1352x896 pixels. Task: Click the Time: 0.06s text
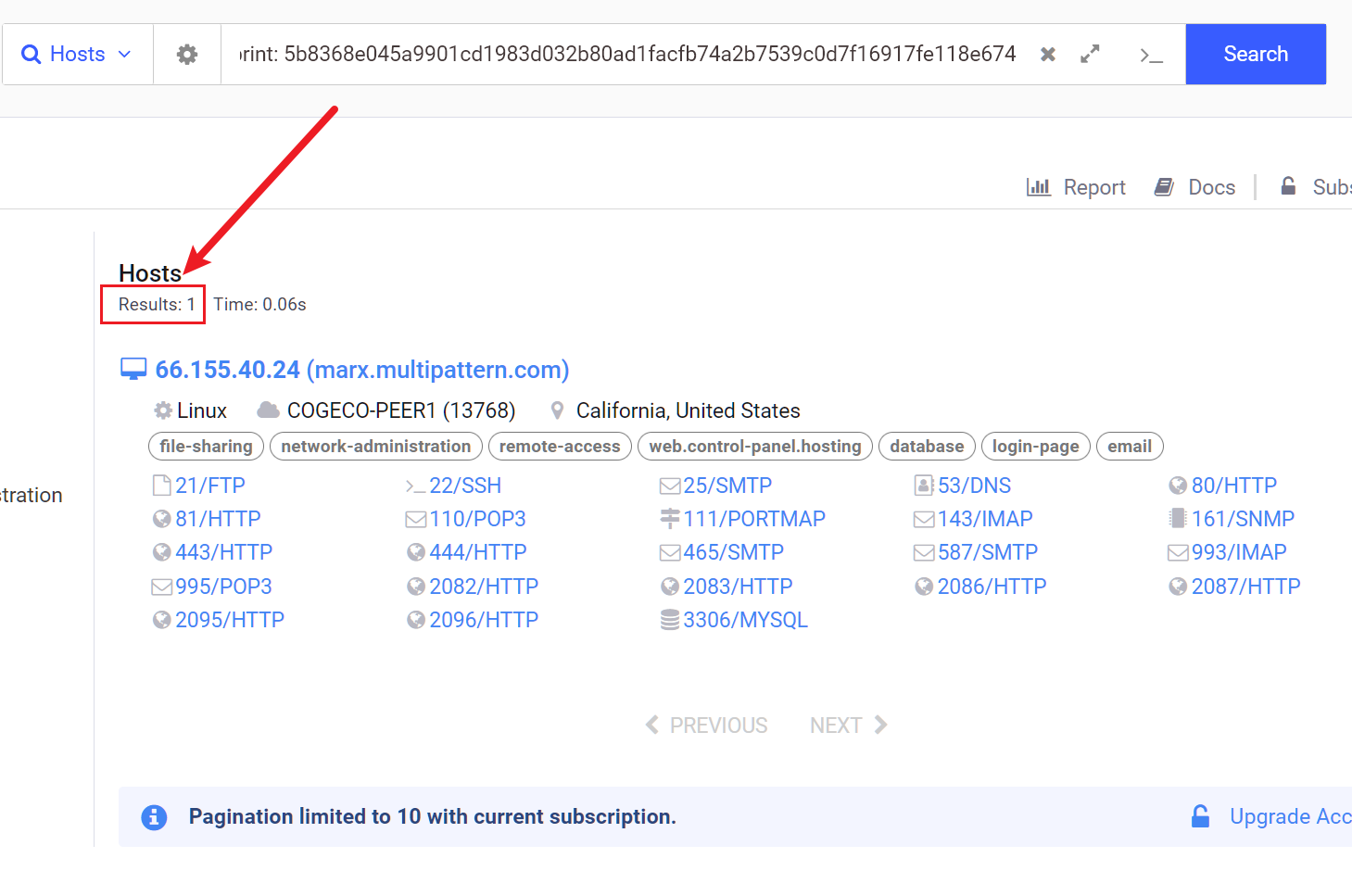[x=259, y=305]
